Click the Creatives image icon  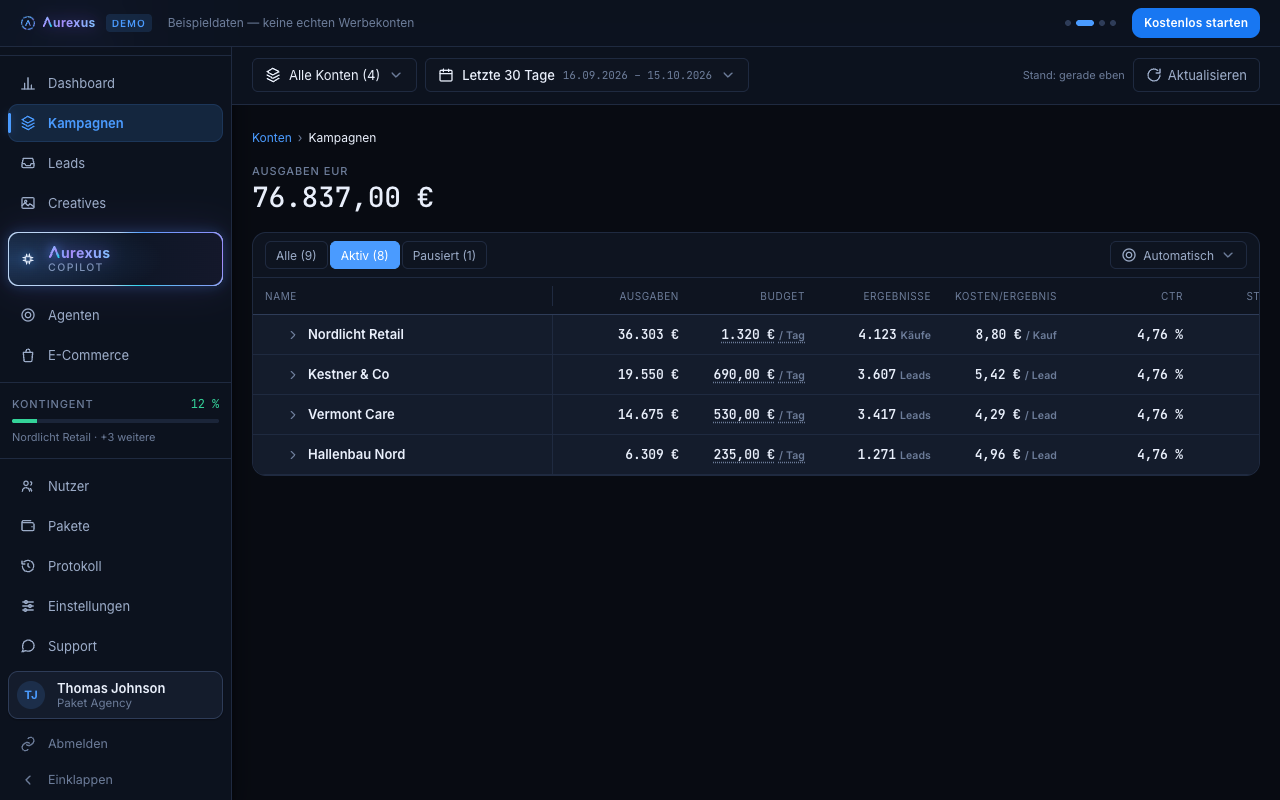coord(28,203)
